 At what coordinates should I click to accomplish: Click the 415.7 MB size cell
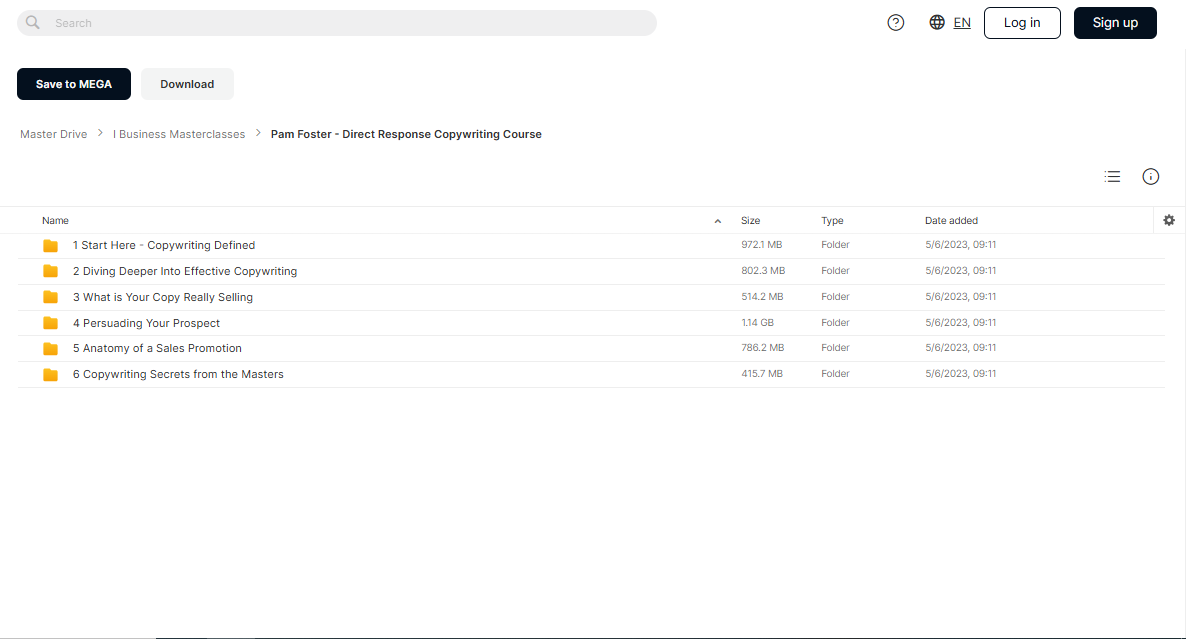coord(762,374)
